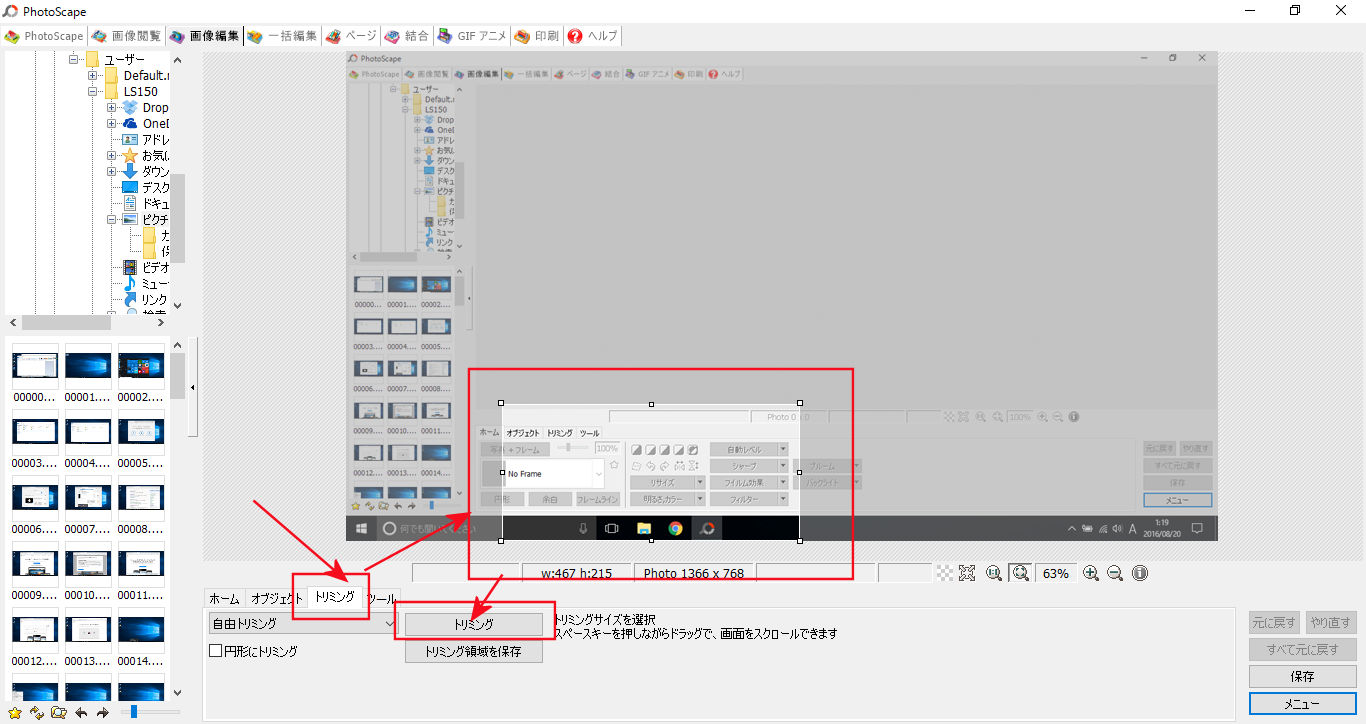Click the zoom out magnifier icon
Viewport: 1366px width, 724px height.
[x=1115, y=573]
